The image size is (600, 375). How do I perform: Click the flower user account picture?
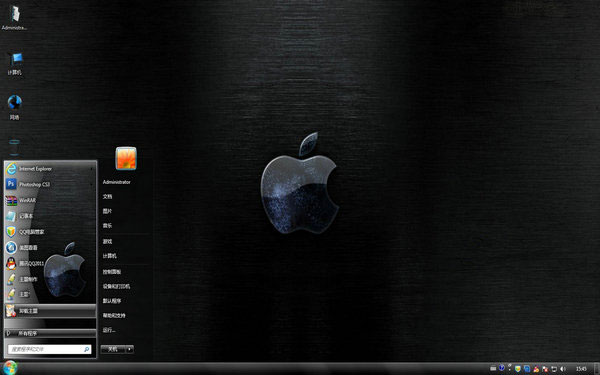(x=126, y=158)
